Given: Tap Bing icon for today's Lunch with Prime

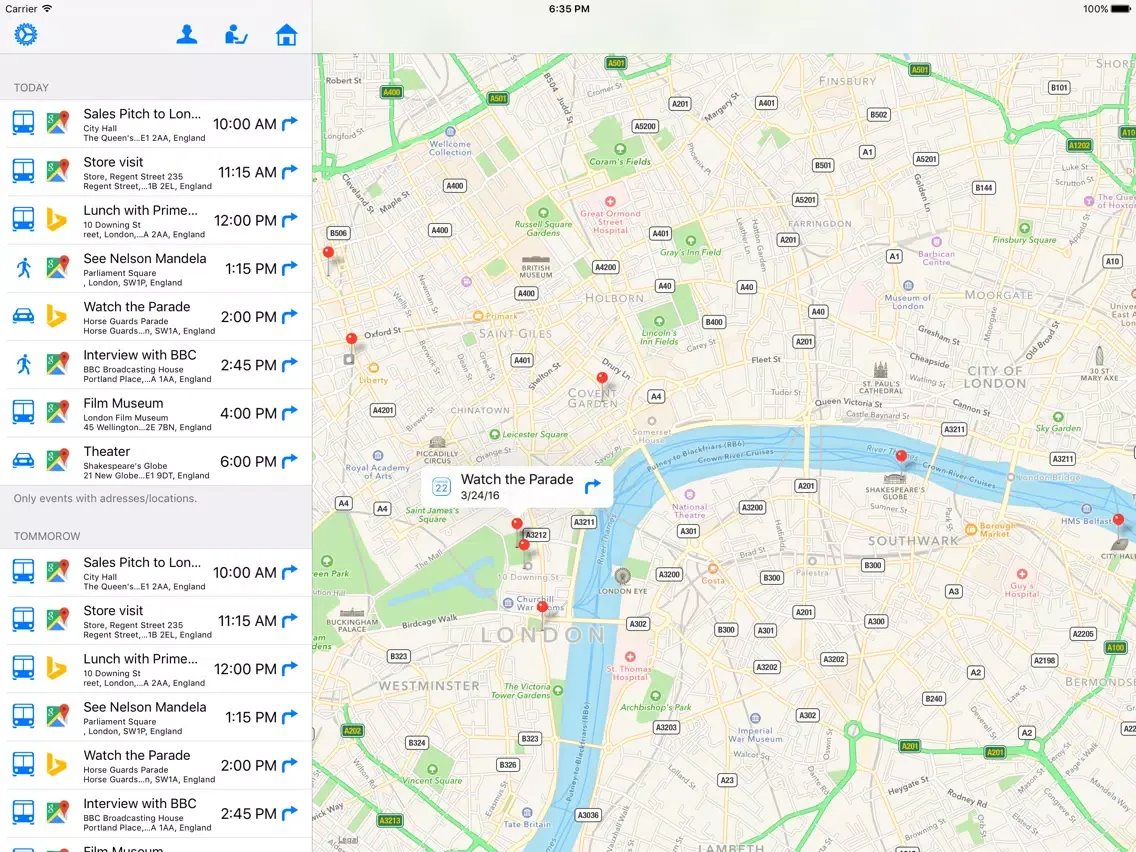Looking at the screenshot, I should [57, 219].
